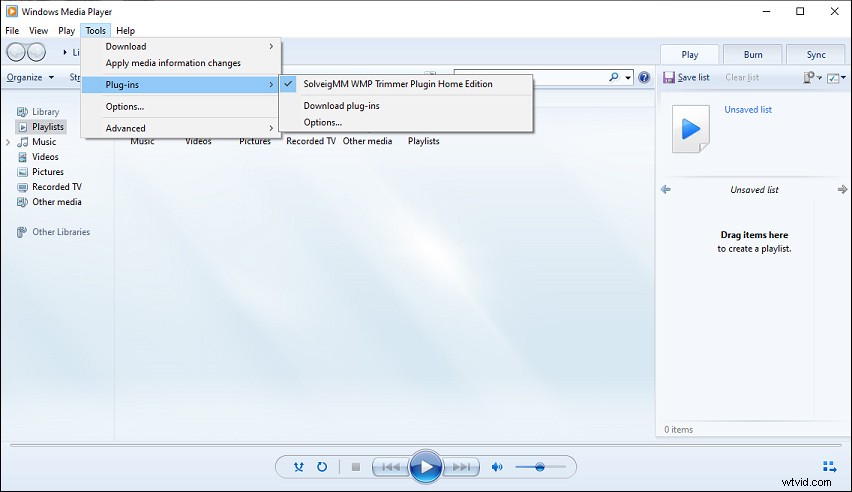Open the Plug-ins submenu item

tap(181, 85)
